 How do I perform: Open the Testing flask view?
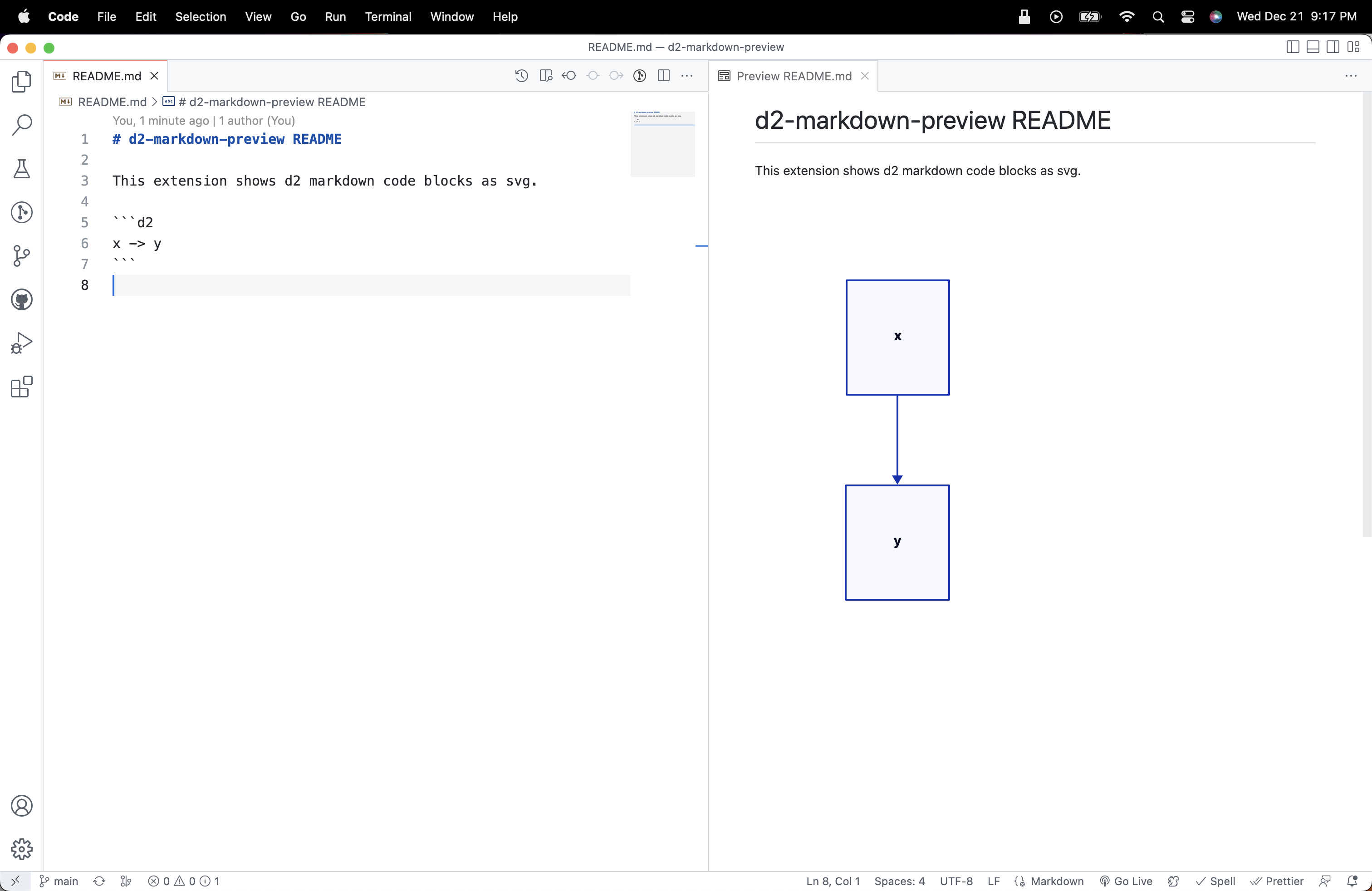pyautogui.click(x=21, y=169)
